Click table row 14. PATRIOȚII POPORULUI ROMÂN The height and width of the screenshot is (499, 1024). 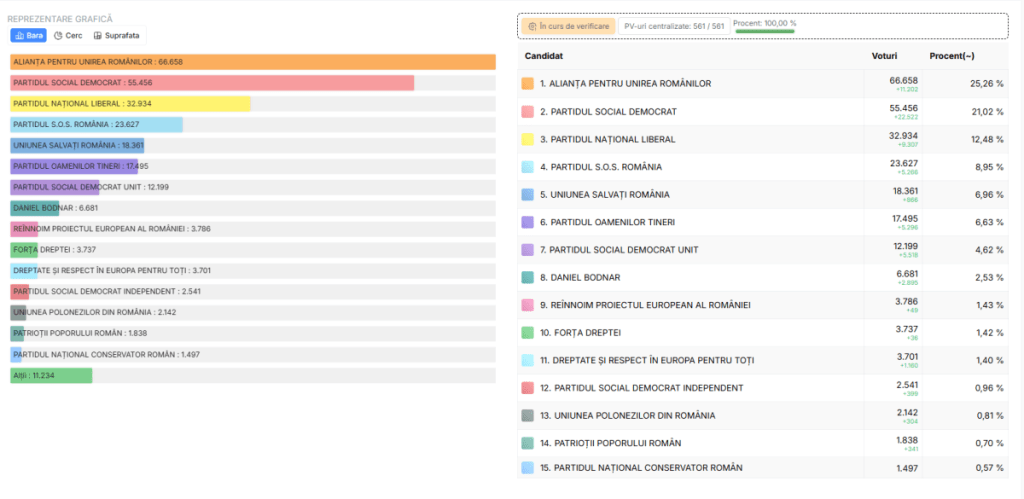point(763,443)
